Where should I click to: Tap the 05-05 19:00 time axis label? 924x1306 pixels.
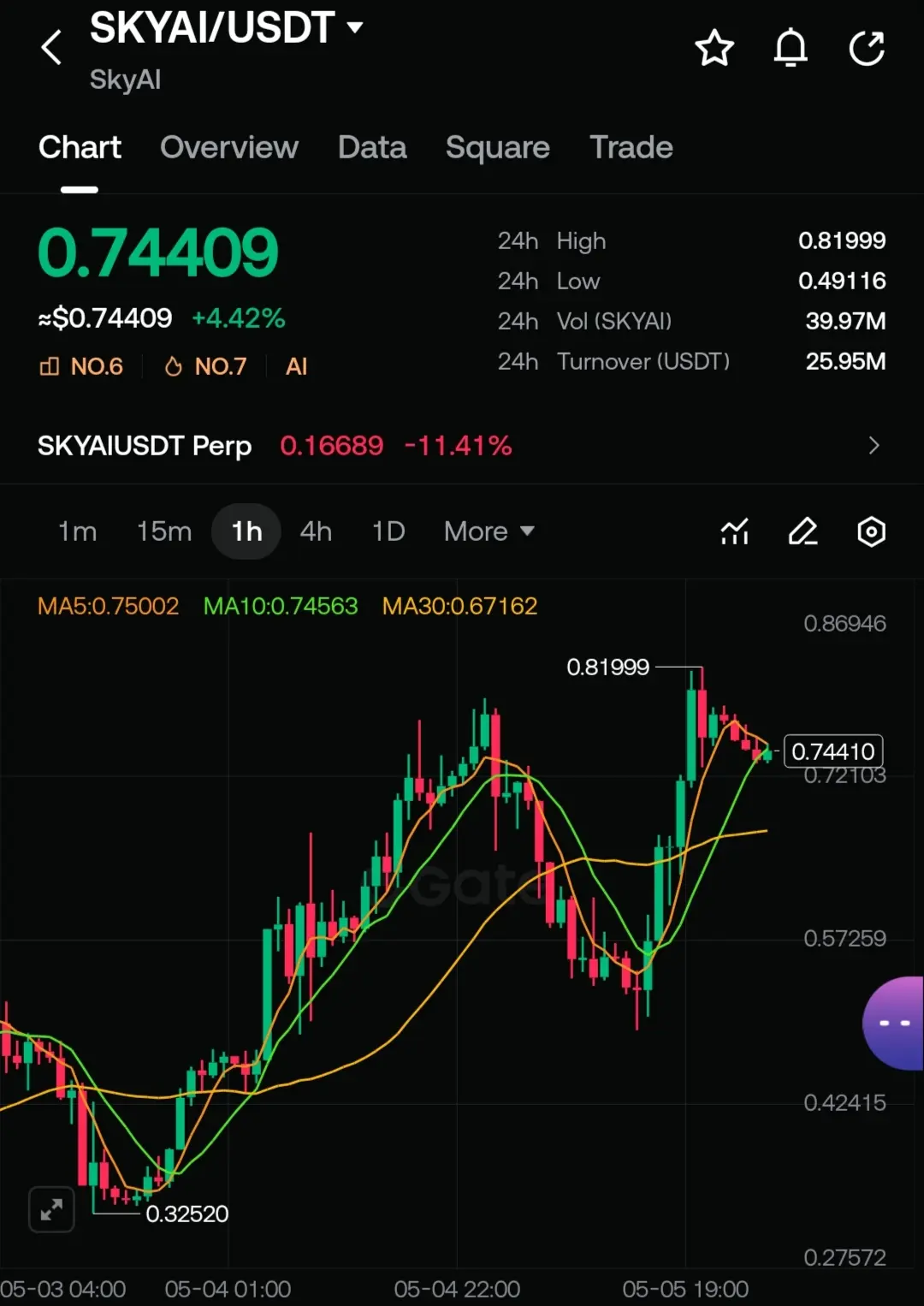[x=685, y=1289]
